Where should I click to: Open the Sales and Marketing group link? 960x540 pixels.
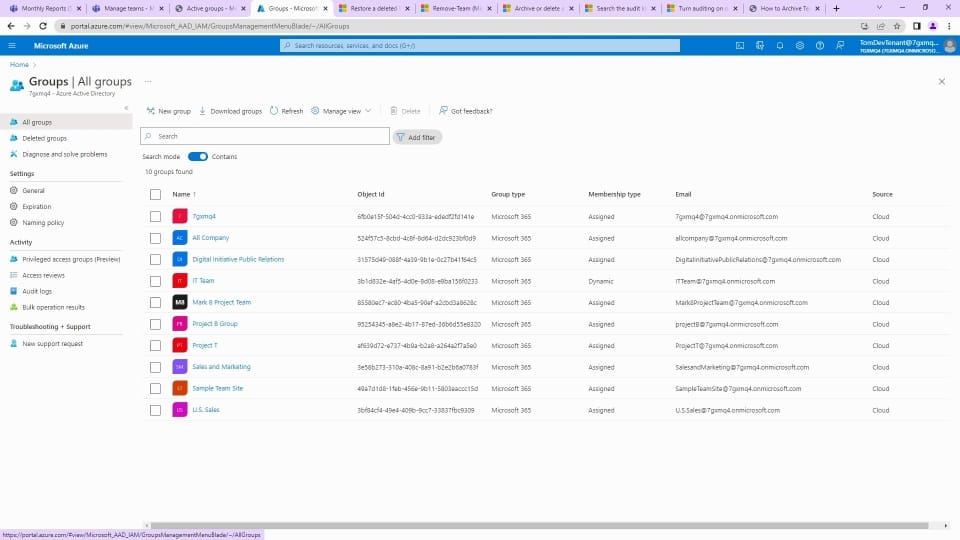[x=221, y=367]
